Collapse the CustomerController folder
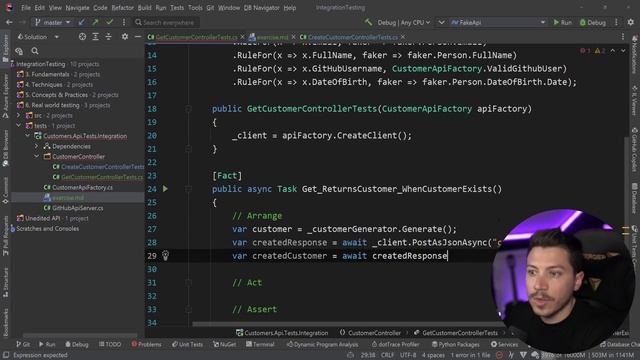The image size is (640, 360). (36, 156)
